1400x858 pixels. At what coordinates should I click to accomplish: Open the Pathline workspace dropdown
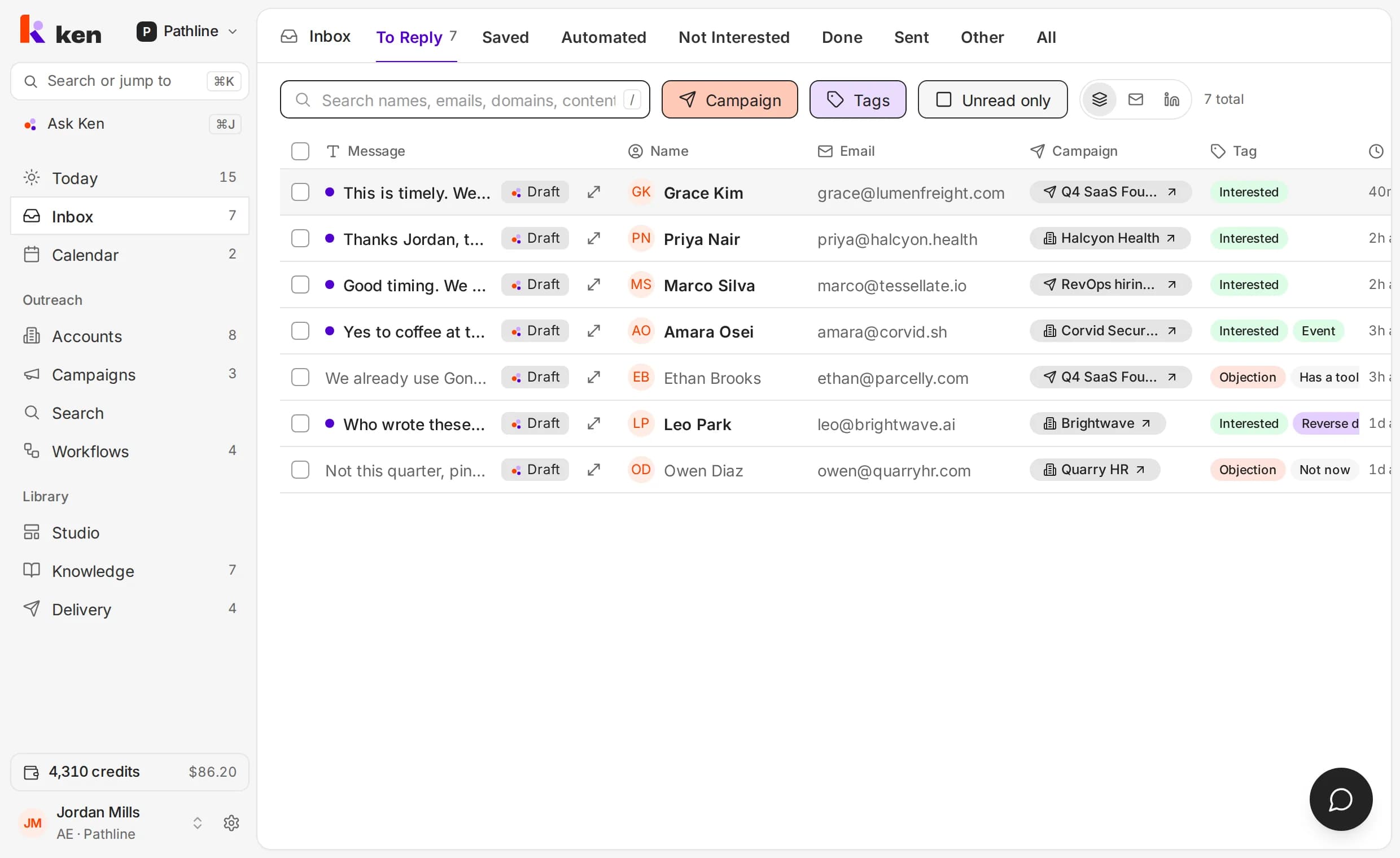click(x=186, y=31)
